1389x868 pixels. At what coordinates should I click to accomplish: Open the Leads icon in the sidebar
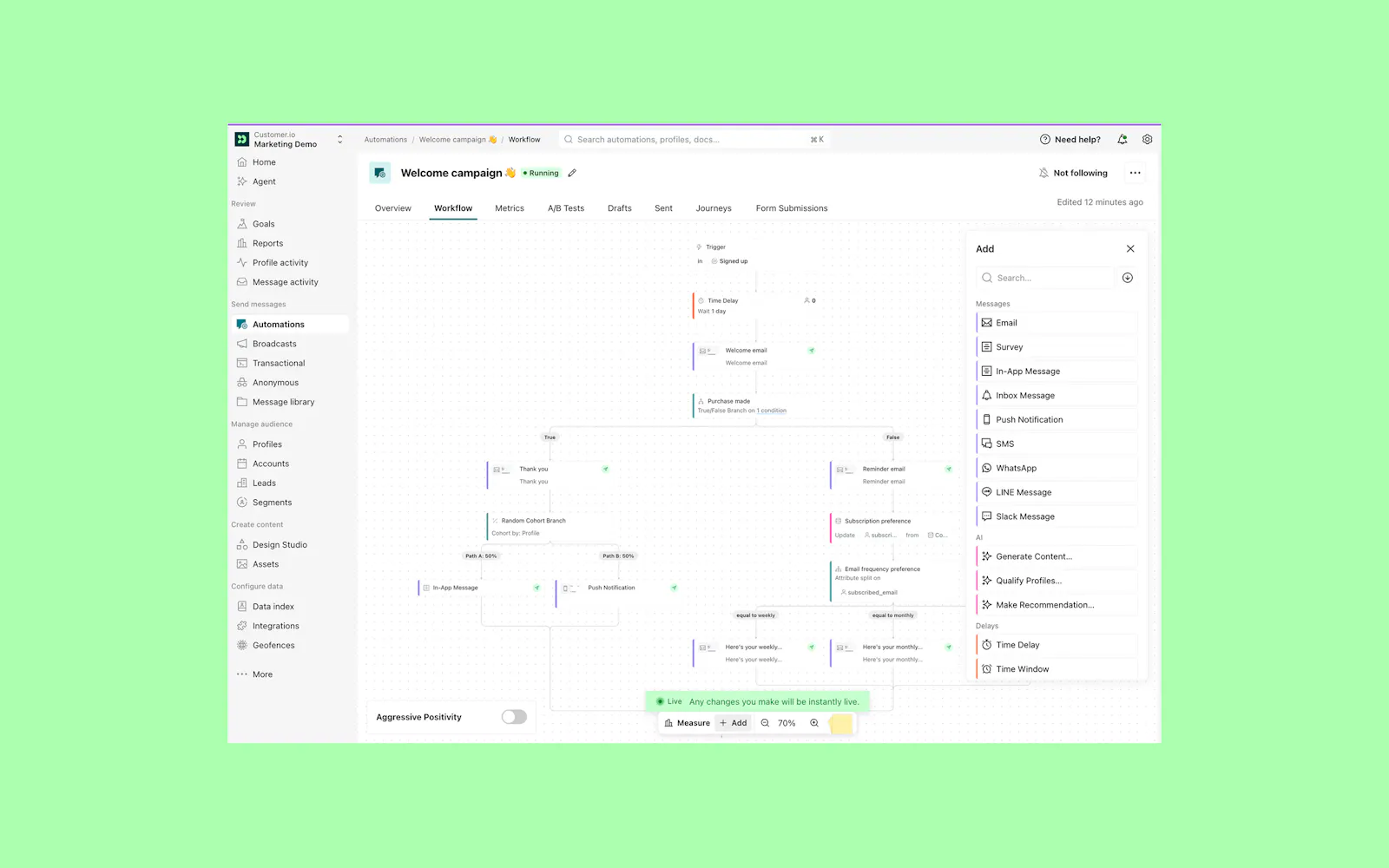242,483
